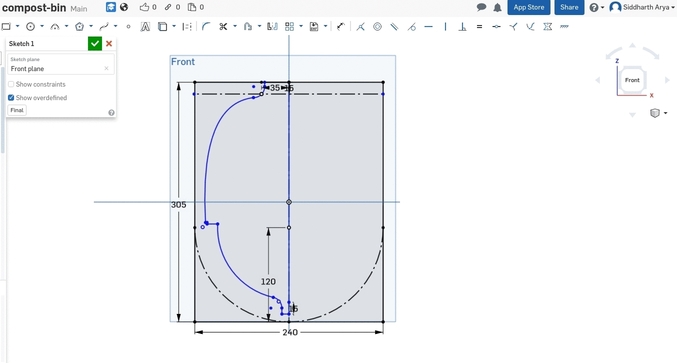Screen dimensions: 677x363
Task: Expand the polygon tool dropdown arrow
Action: (x=91, y=27)
